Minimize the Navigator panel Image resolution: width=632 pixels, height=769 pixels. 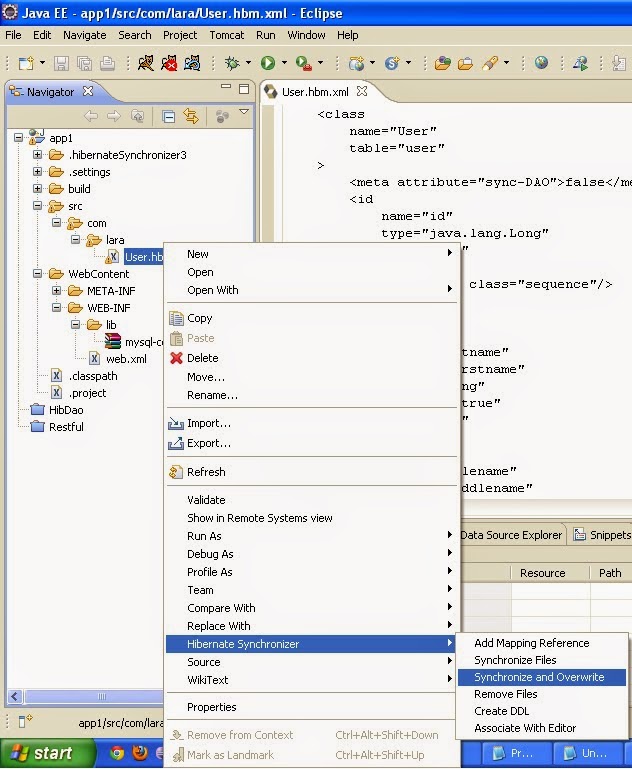226,87
